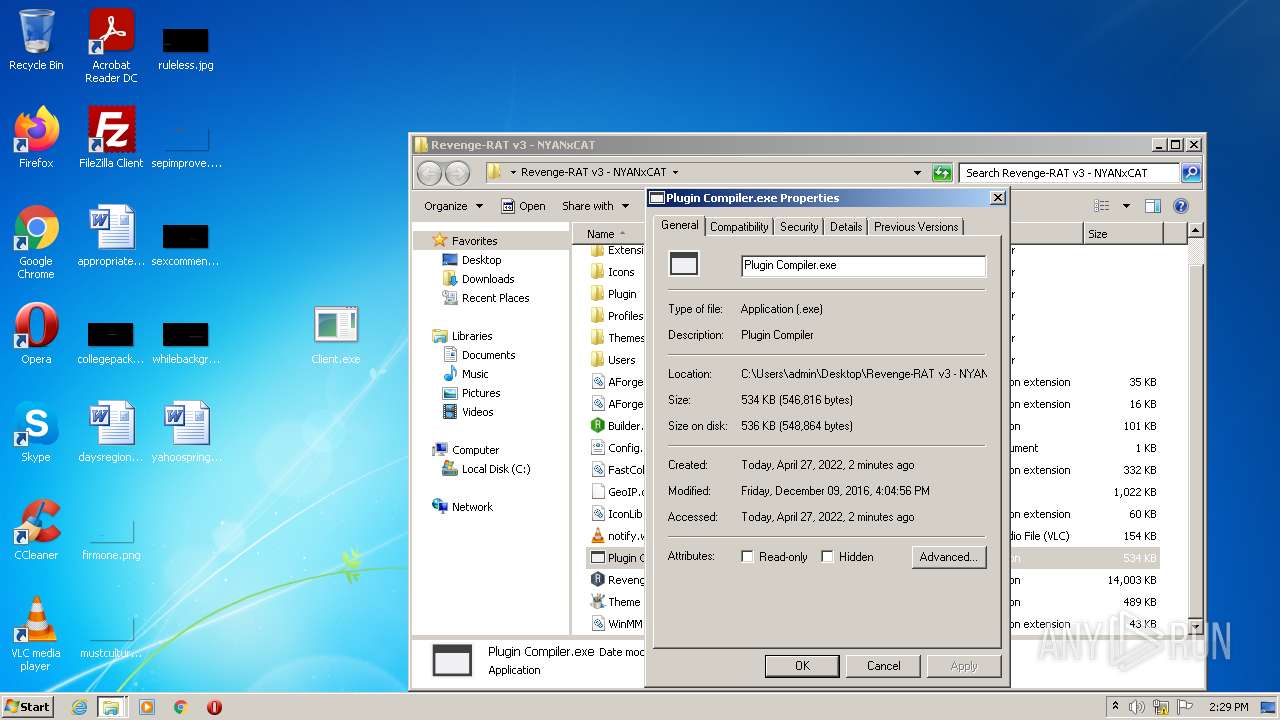Click the Advanced... attributes button
The height and width of the screenshot is (720, 1280).
point(948,557)
